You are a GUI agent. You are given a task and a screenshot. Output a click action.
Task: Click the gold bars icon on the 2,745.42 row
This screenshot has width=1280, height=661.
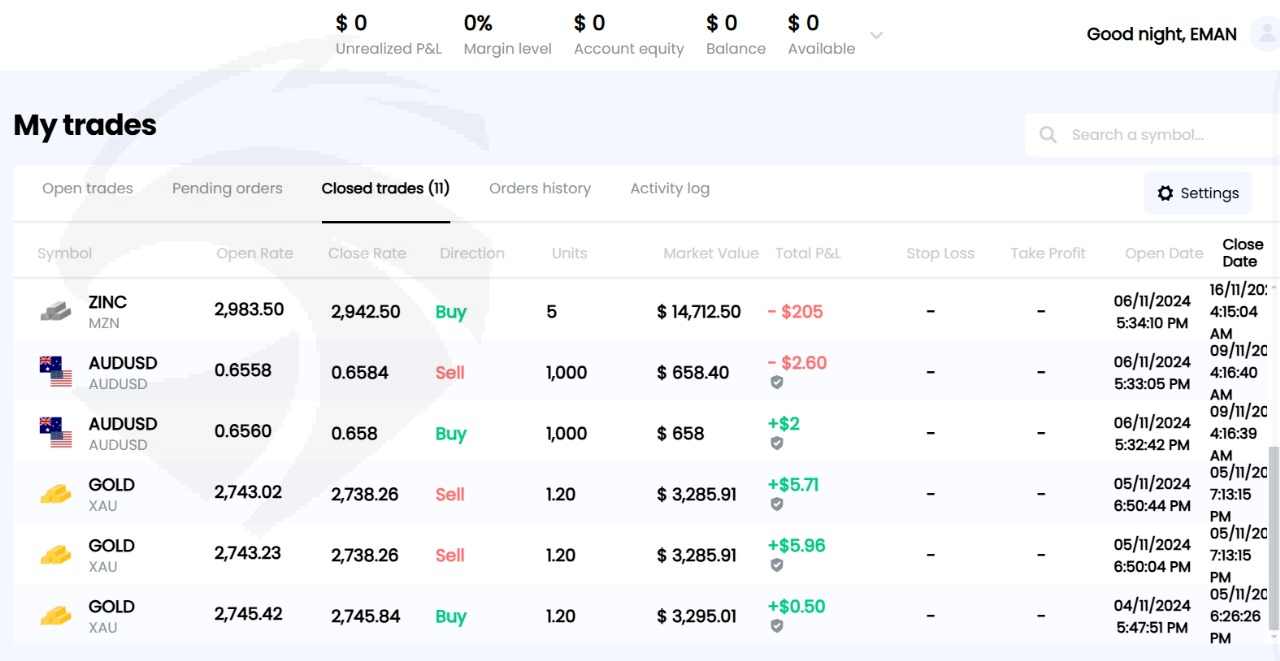tap(56, 616)
